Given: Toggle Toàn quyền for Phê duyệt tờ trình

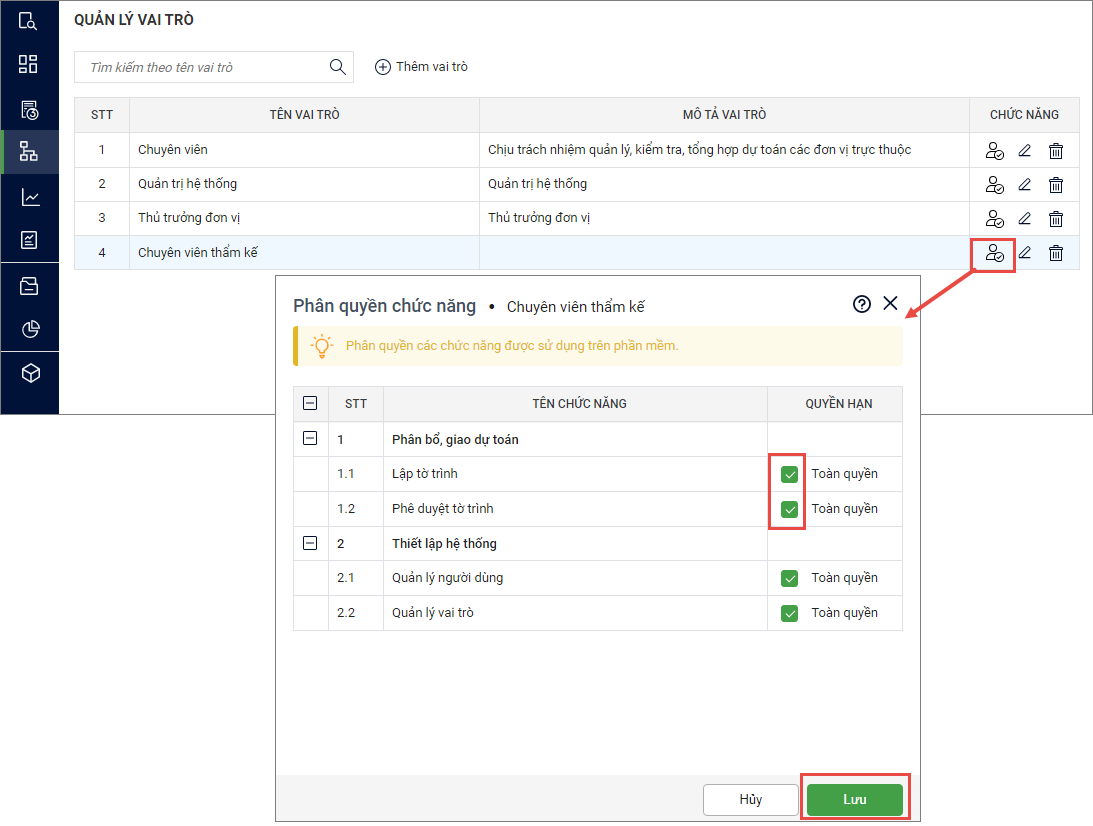Looking at the screenshot, I should click(790, 509).
